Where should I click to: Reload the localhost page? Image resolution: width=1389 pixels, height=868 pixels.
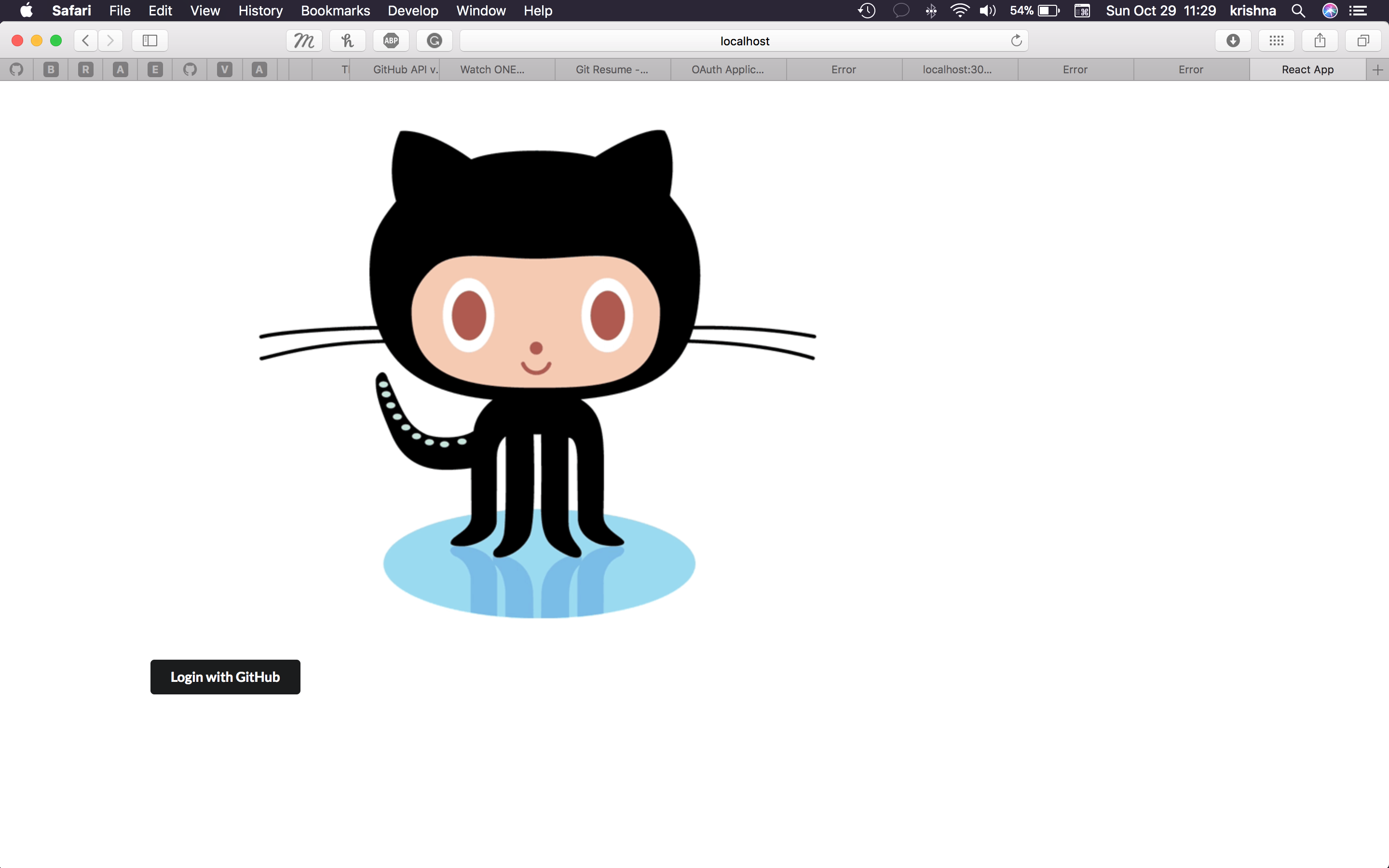pos(1016,40)
